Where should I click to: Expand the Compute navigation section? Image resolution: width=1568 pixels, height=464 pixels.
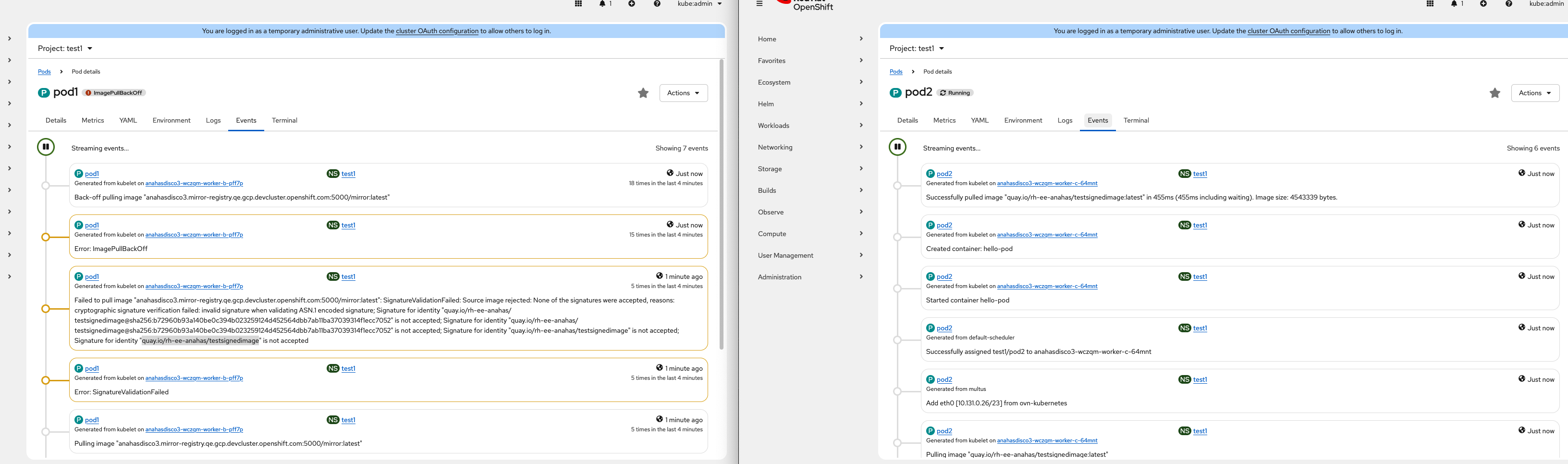coord(810,234)
